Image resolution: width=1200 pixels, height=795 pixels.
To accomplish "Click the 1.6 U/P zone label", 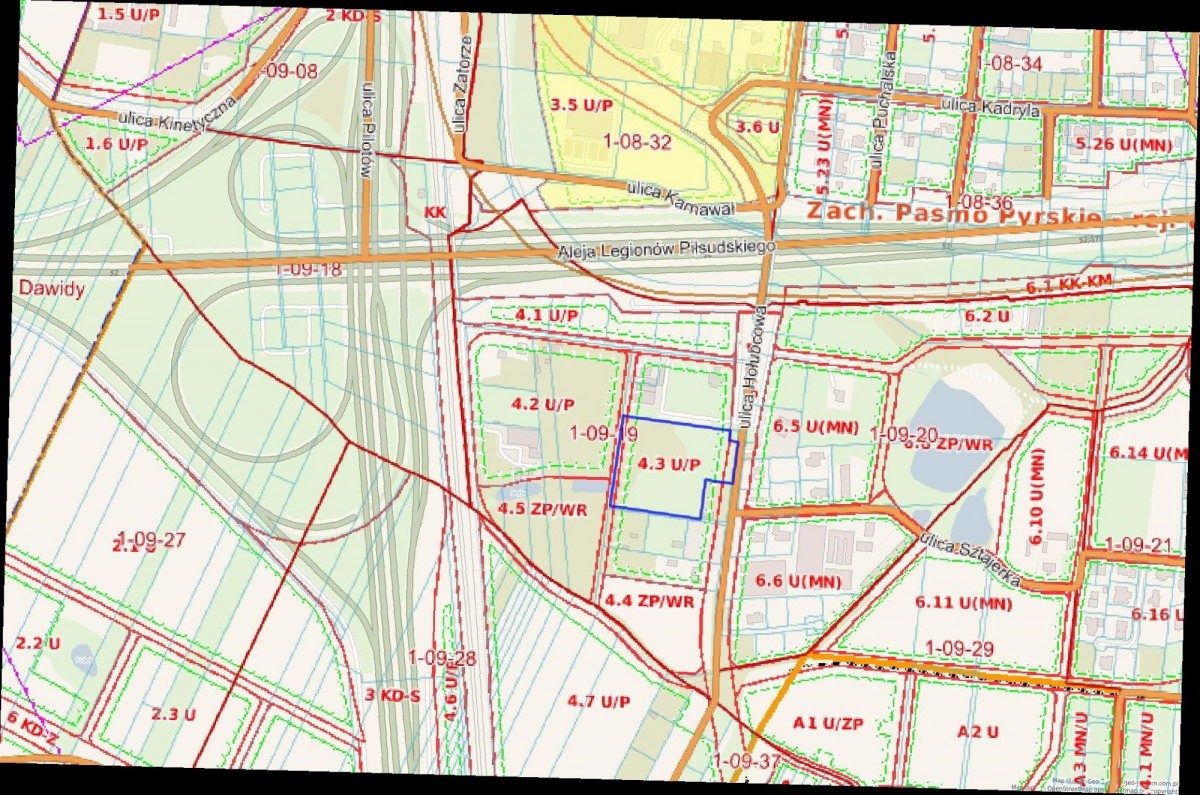I will [x=116, y=144].
